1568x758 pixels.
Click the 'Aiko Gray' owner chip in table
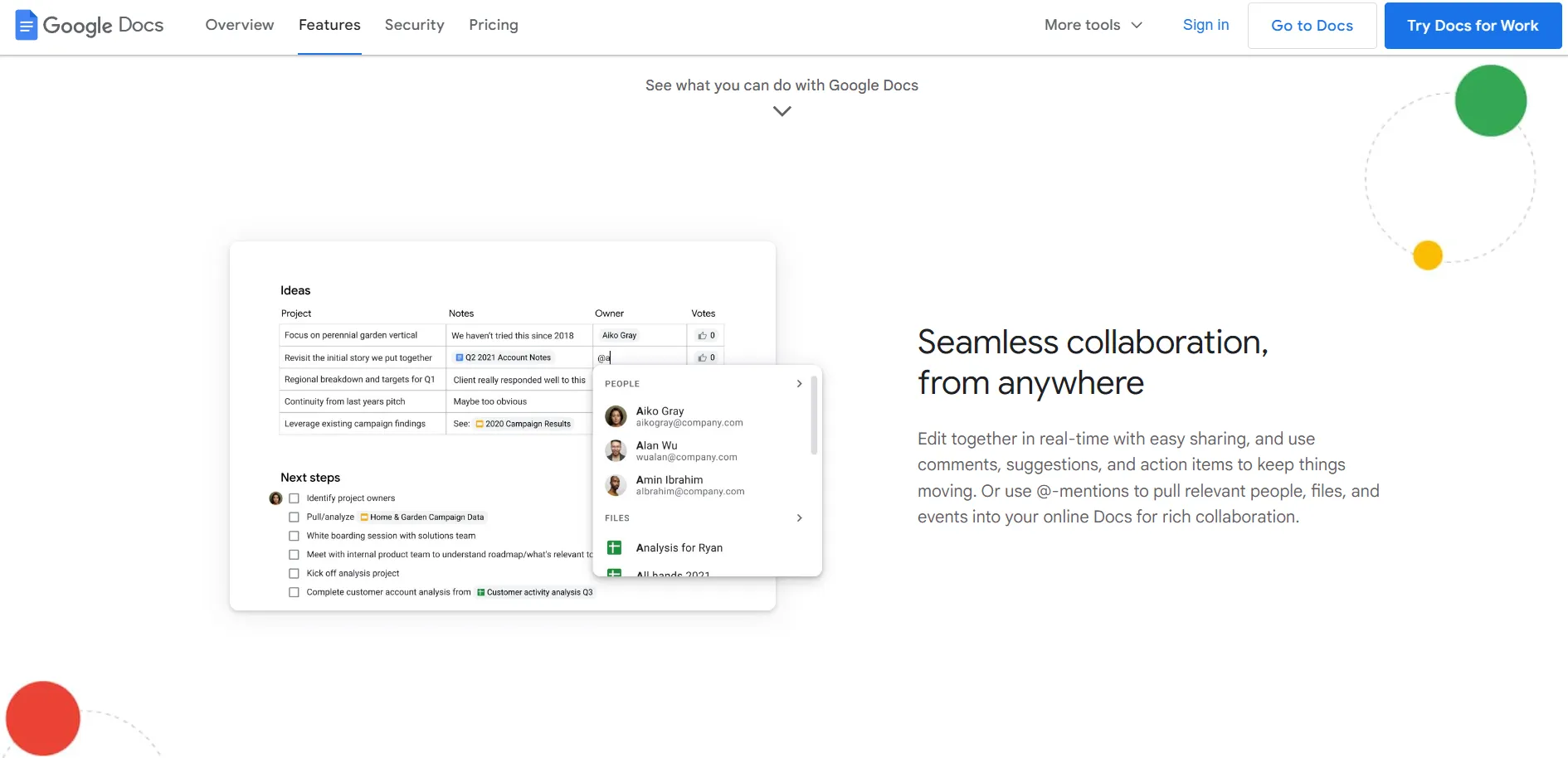(x=620, y=335)
